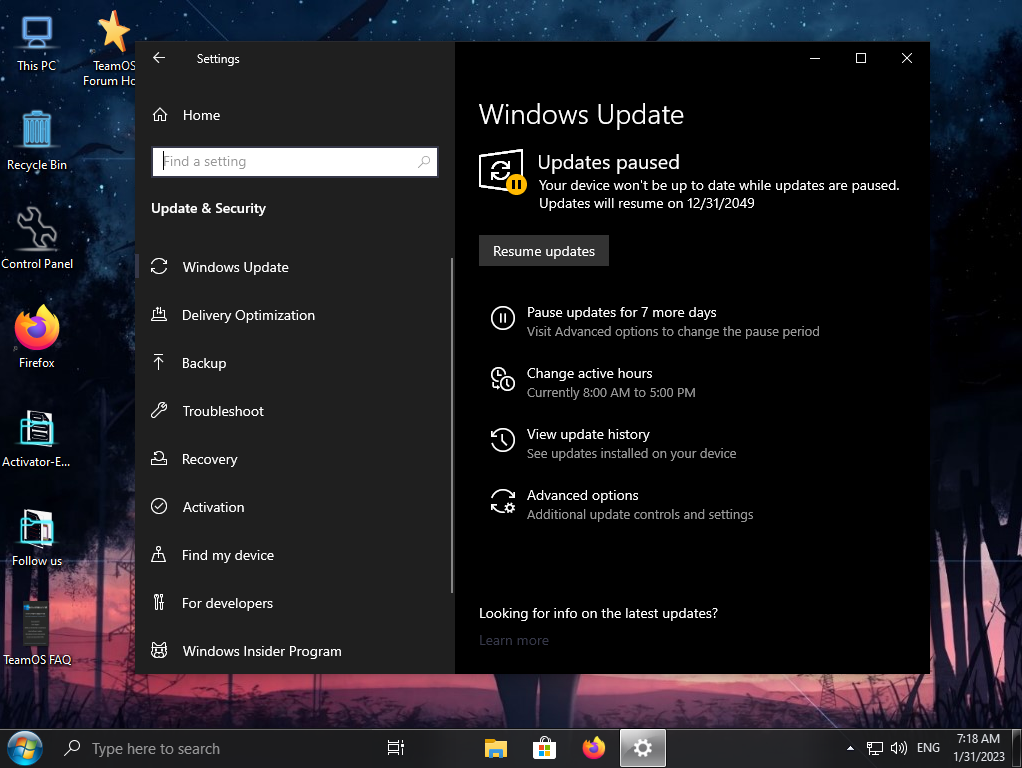
Task: Click the Activation checkmark icon
Action: 159,507
